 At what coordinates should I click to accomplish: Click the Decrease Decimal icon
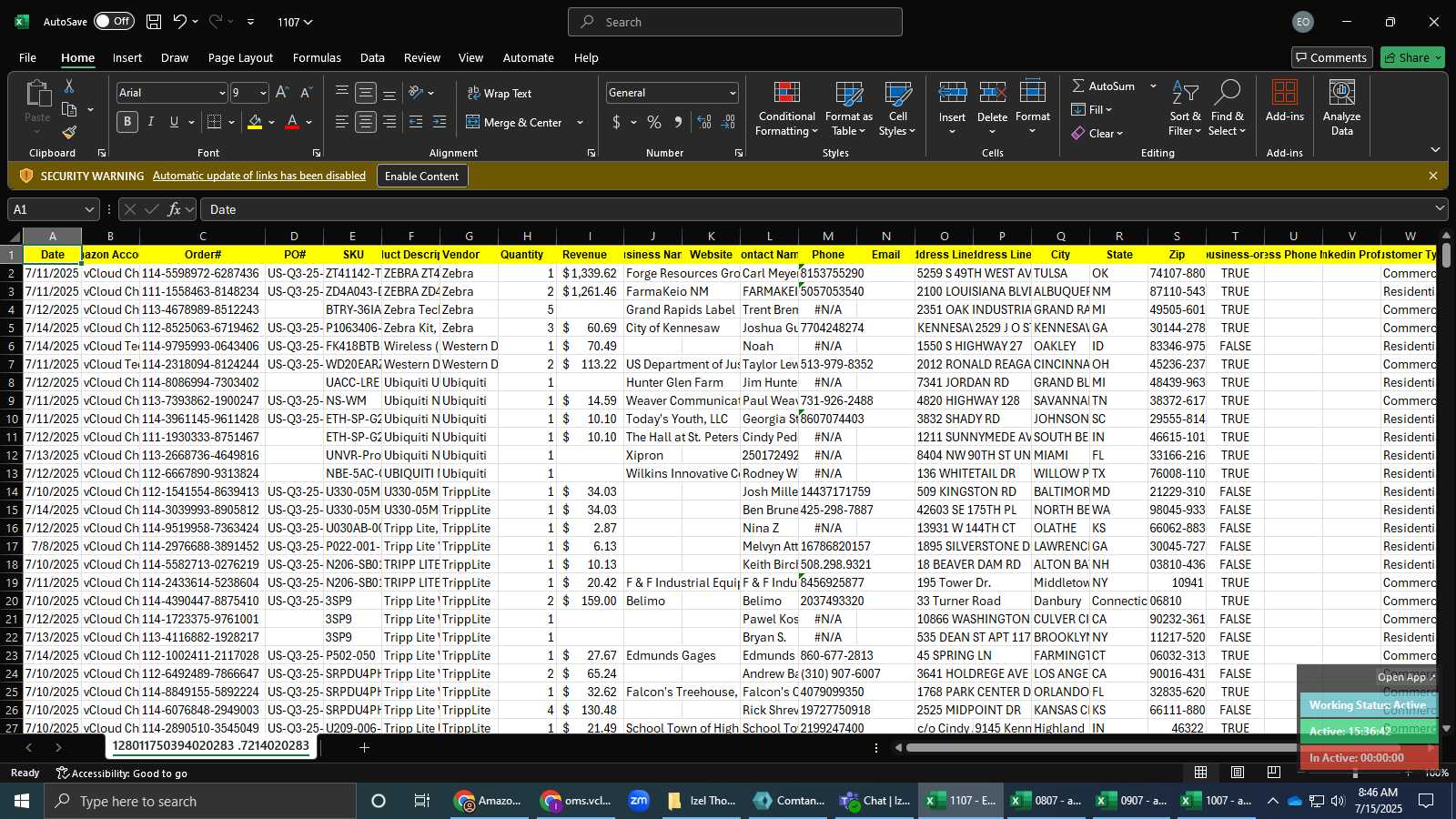coord(728,122)
